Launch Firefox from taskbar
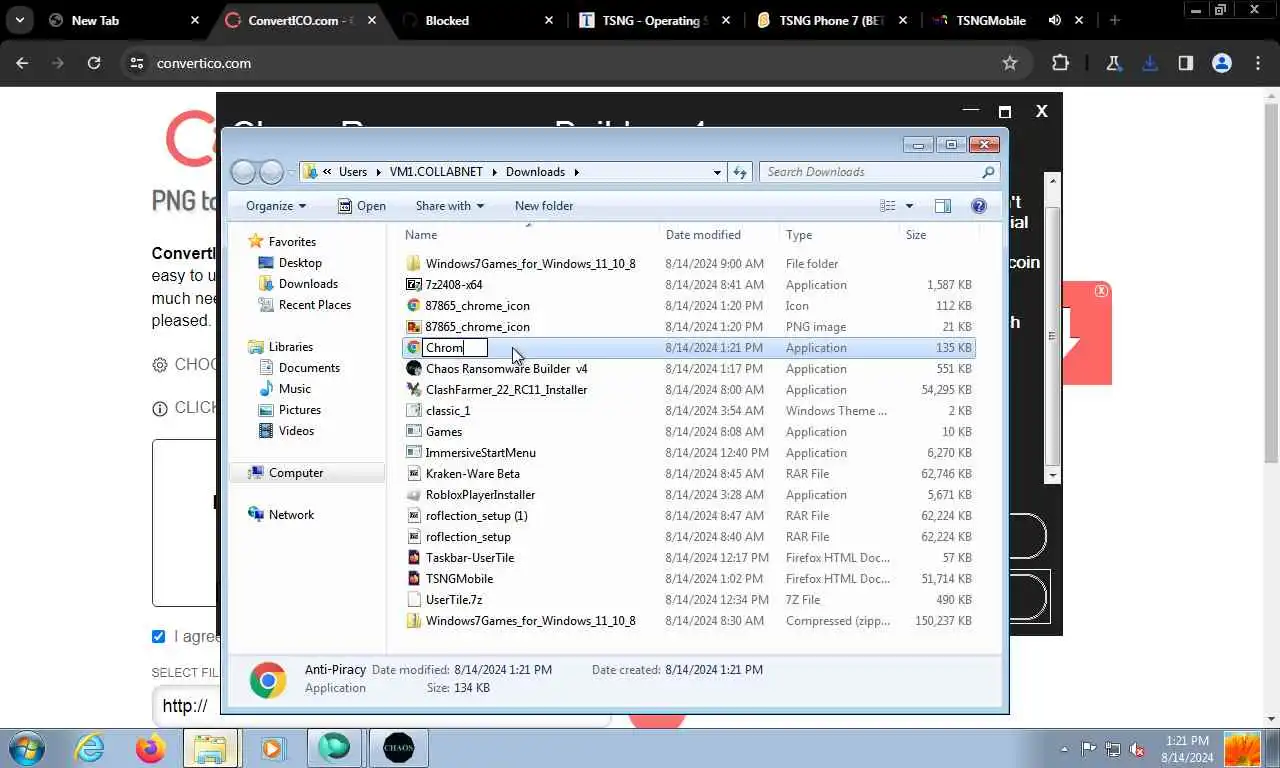The image size is (1280, 768). [150, 748]
